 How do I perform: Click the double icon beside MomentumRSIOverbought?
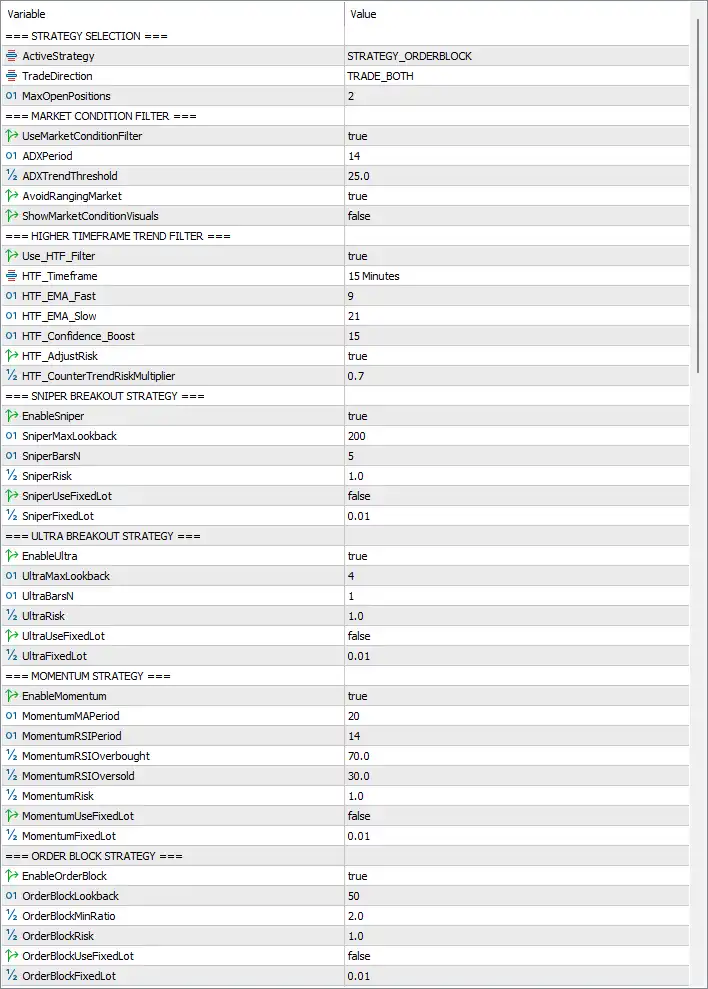[x=11, y=756]
